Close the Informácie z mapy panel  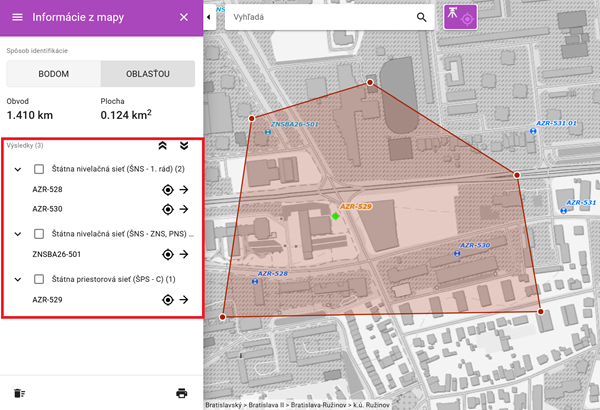(x=183, y=18)
